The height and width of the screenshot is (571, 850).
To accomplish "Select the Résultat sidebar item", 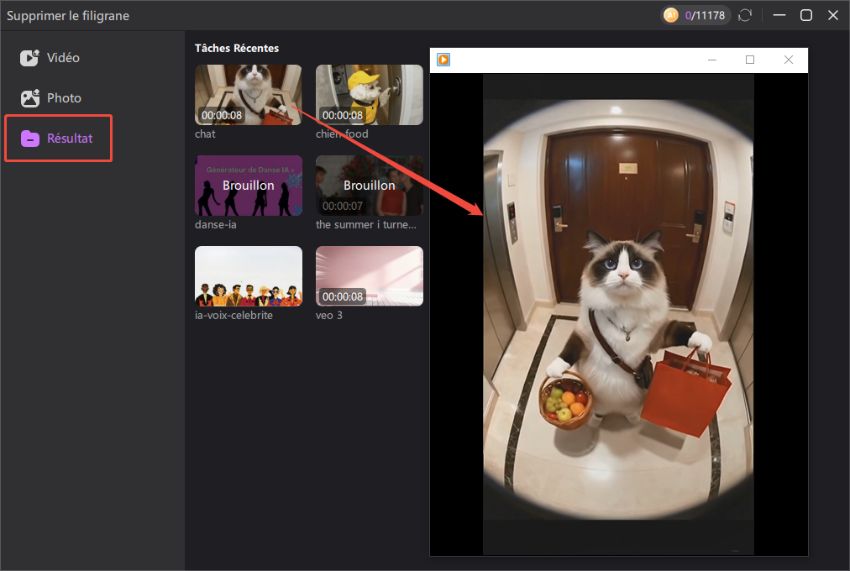I will coord(58,139).
